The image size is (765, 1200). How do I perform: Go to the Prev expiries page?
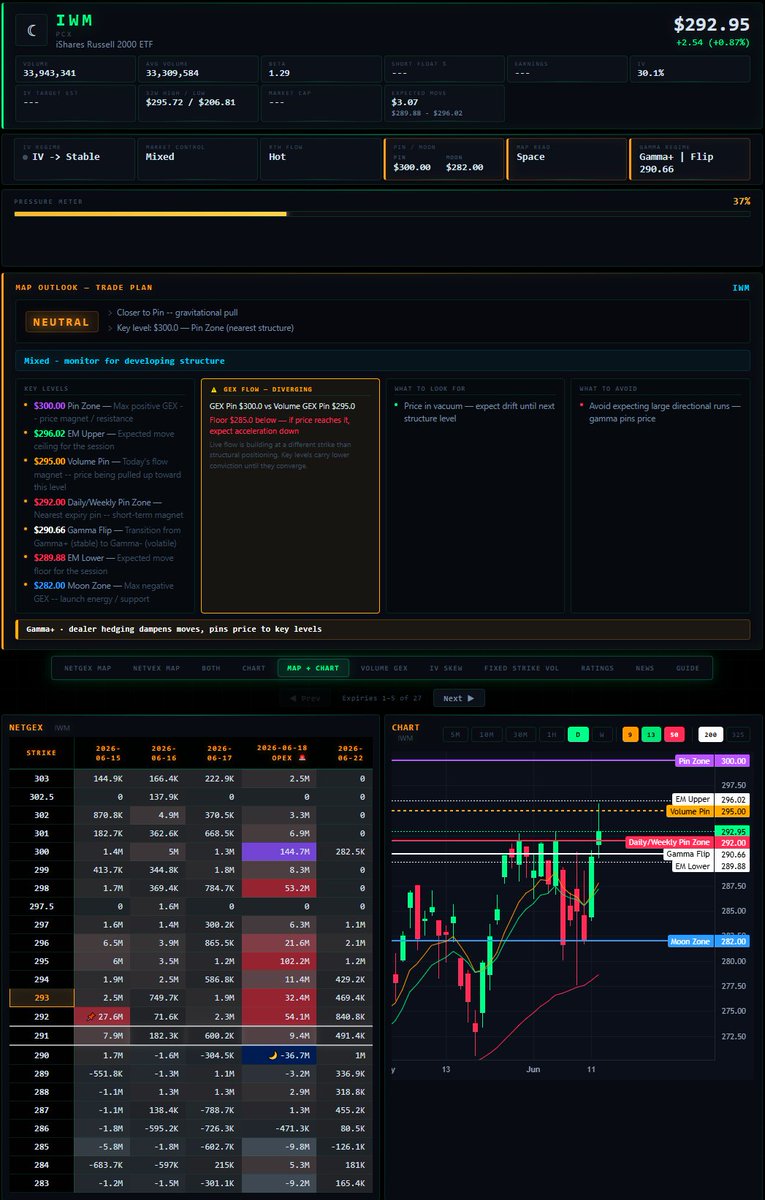(306, 698)
